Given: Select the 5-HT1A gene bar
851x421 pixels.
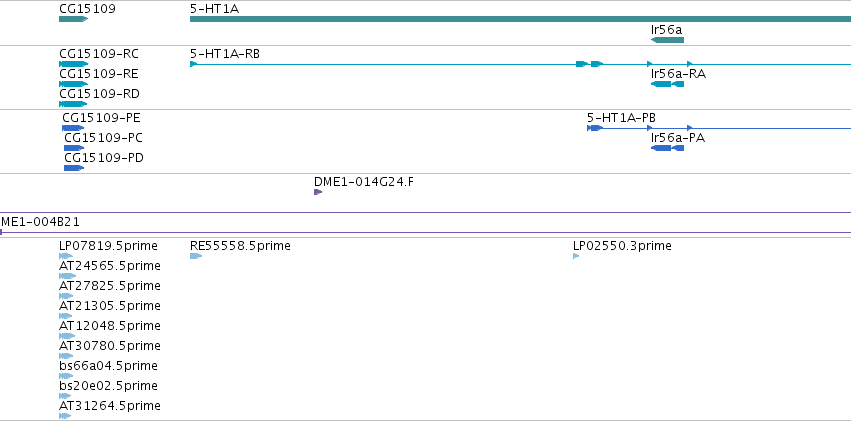Looking at the screenshot, I should (520, 19).
